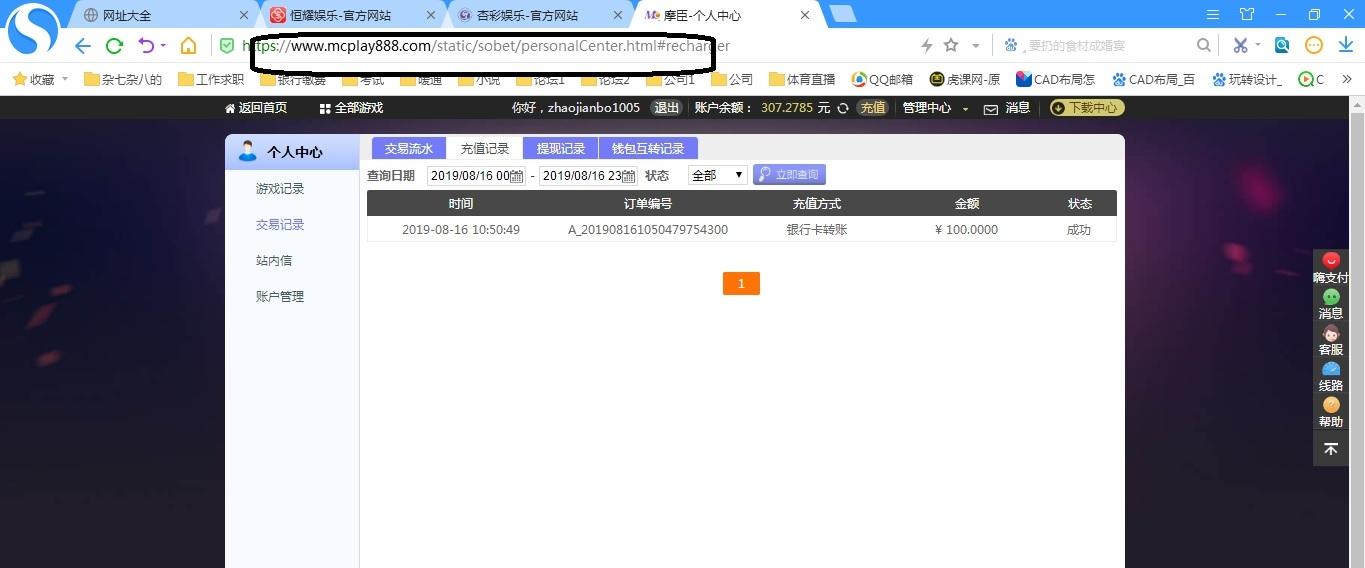Image resolution: width=1365 pixels, height=568 pixels.
Task: Open the browser main menu icon
Action: [x=1213, y=15]
